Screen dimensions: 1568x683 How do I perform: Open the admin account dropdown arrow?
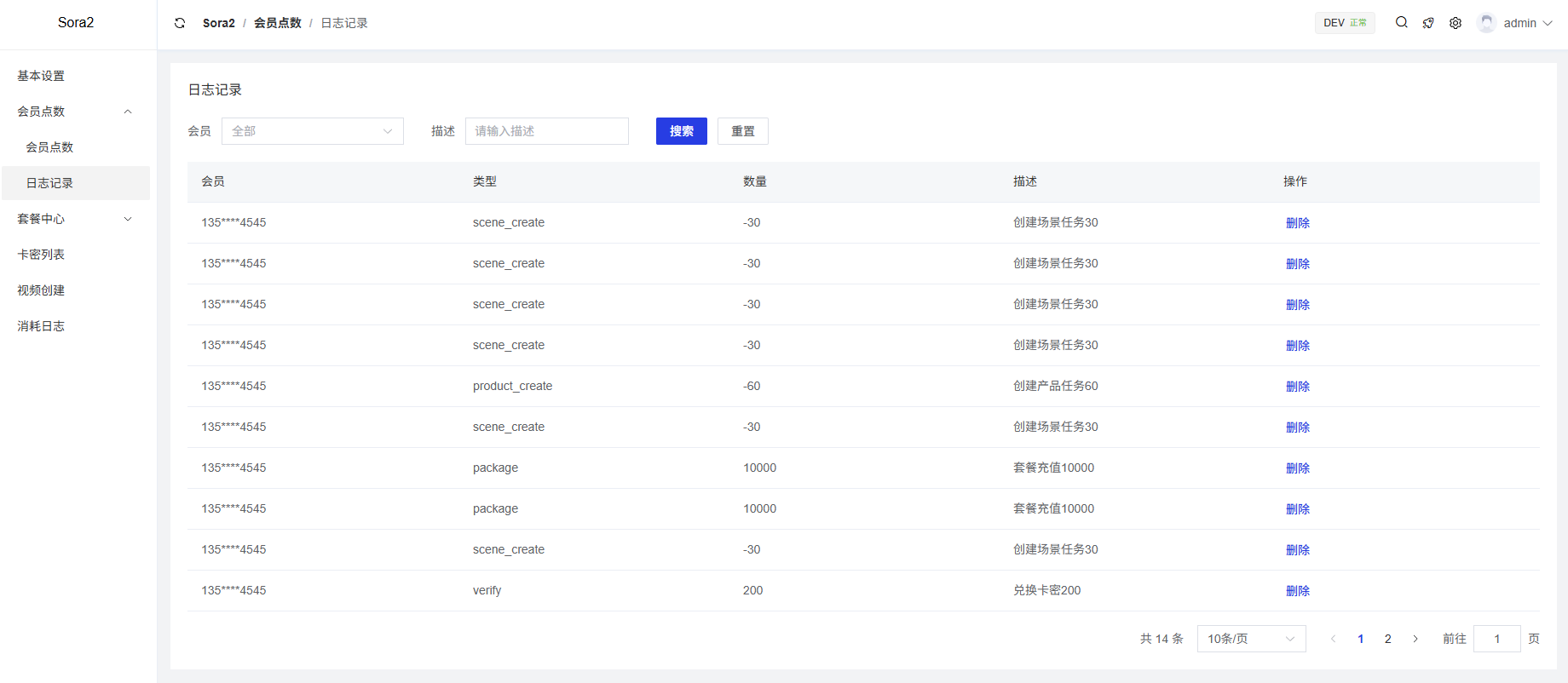(x=1548, y=23)
